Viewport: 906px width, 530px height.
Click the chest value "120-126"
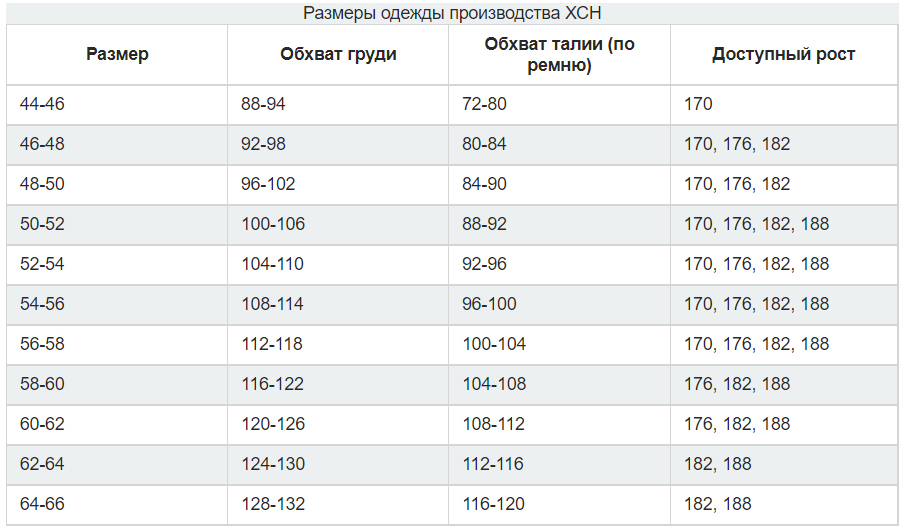click(272, 424)
